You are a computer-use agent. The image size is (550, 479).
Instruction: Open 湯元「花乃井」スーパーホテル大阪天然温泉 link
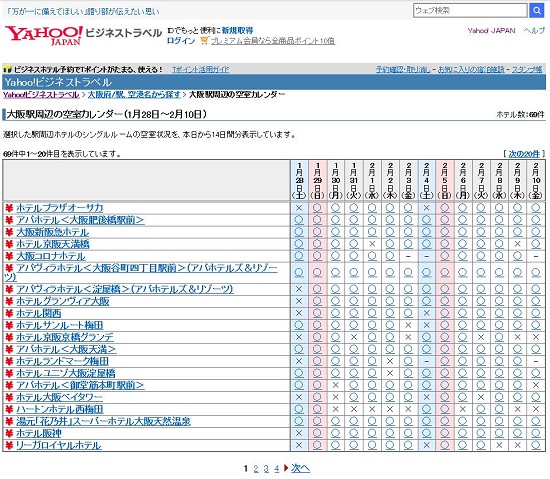(x=103, y=421)
